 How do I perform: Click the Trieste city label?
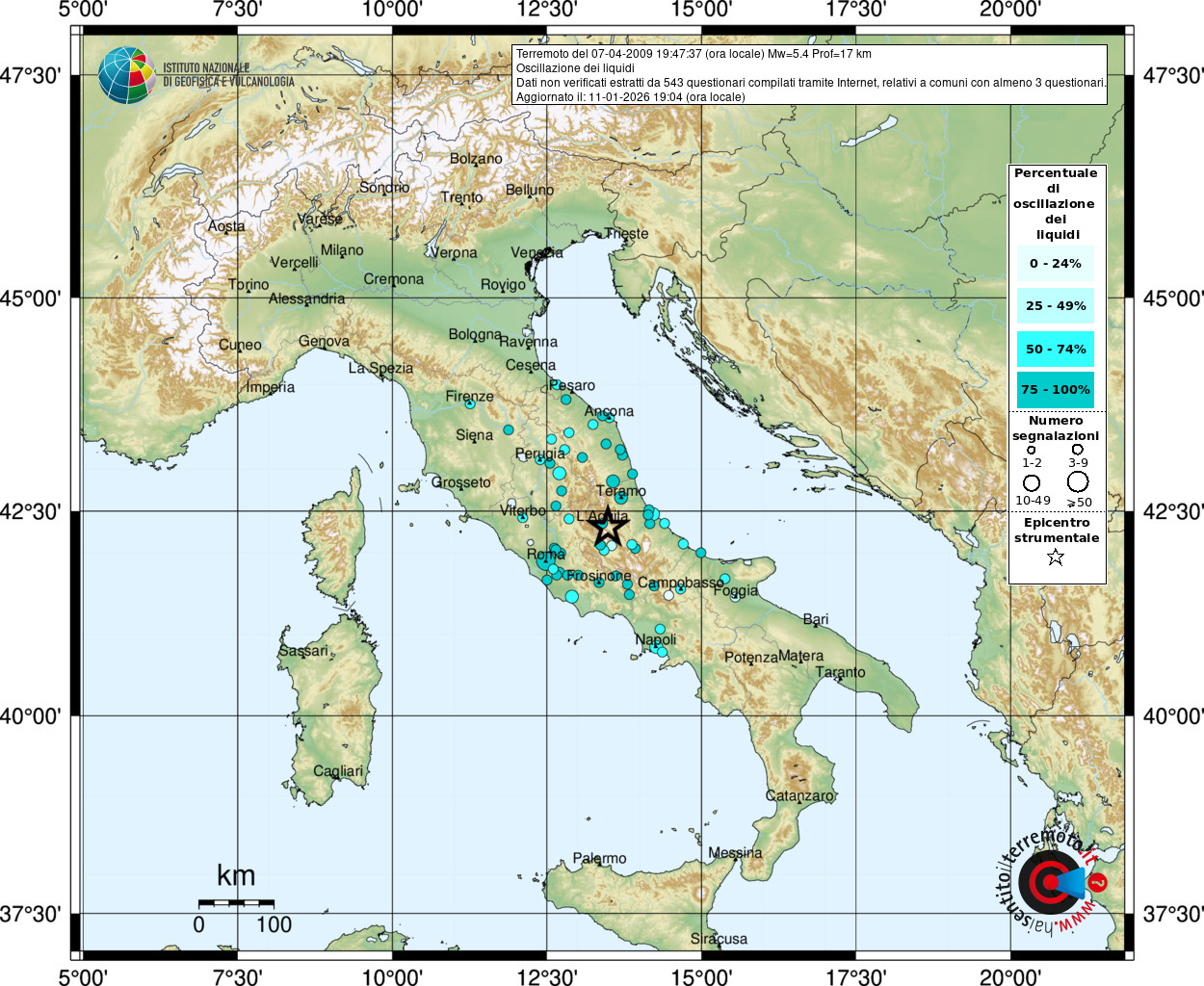[x=627, y=233]
